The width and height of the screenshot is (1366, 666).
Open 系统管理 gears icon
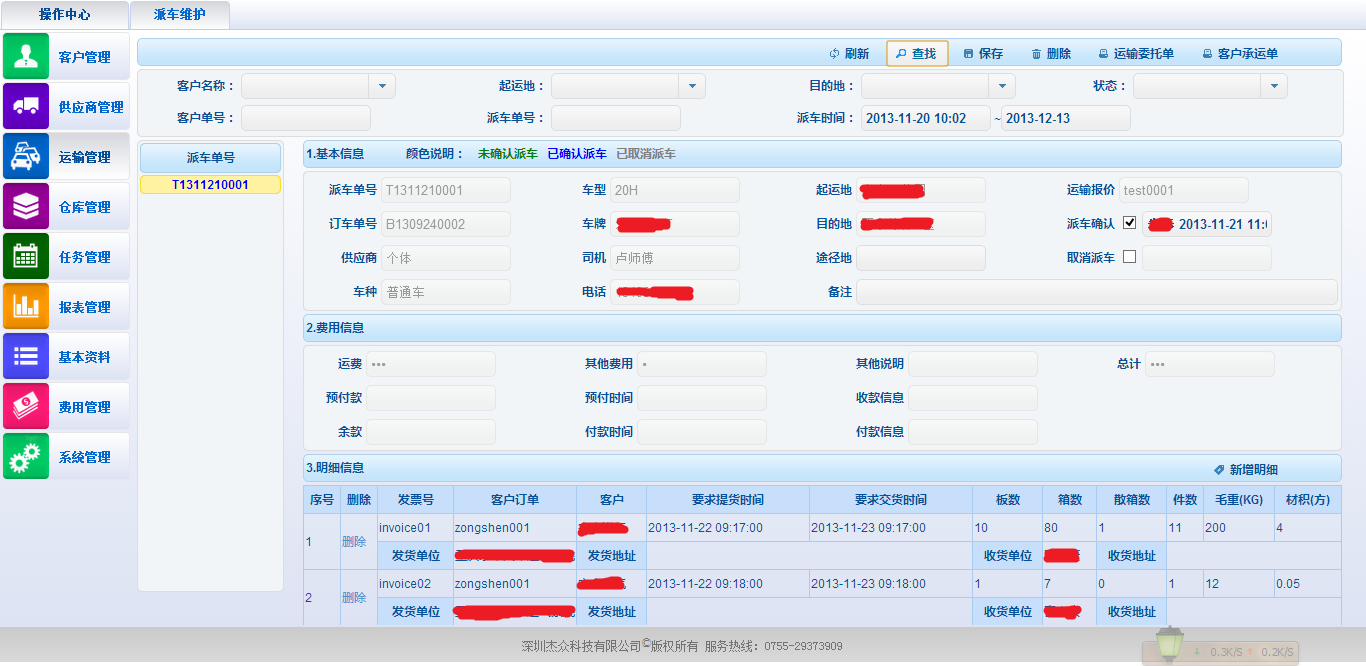pyautogui.click(x=26, y=456)
